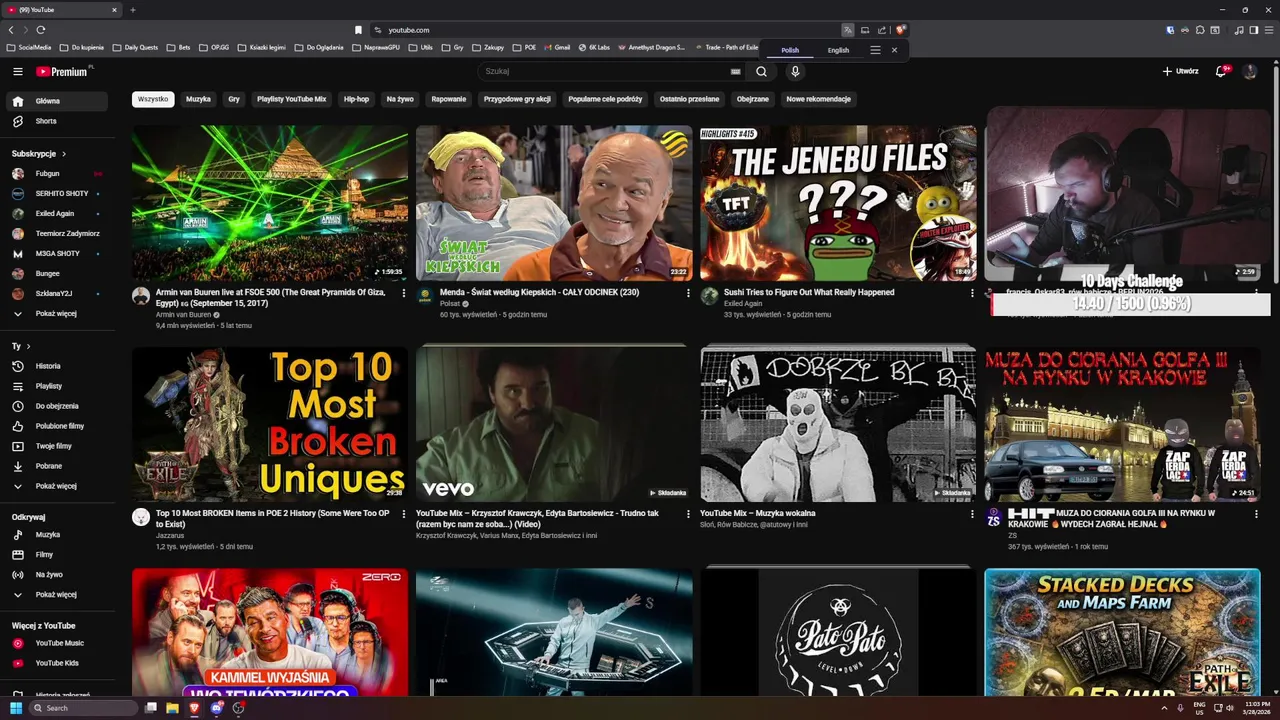Select the Playlisty YouTube Mix chip

(291, 99)
